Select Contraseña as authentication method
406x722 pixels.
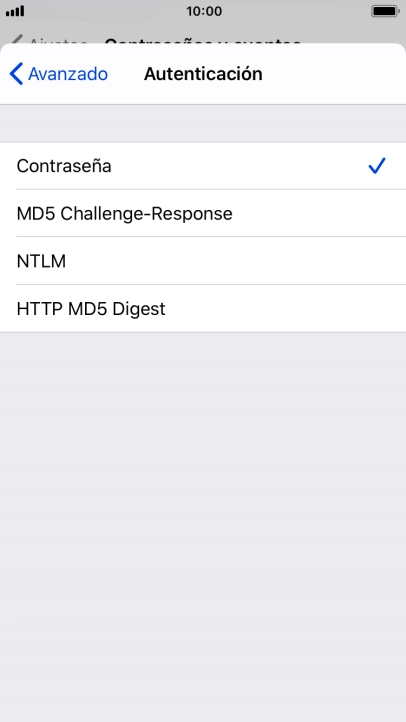(x=203, y=166)
